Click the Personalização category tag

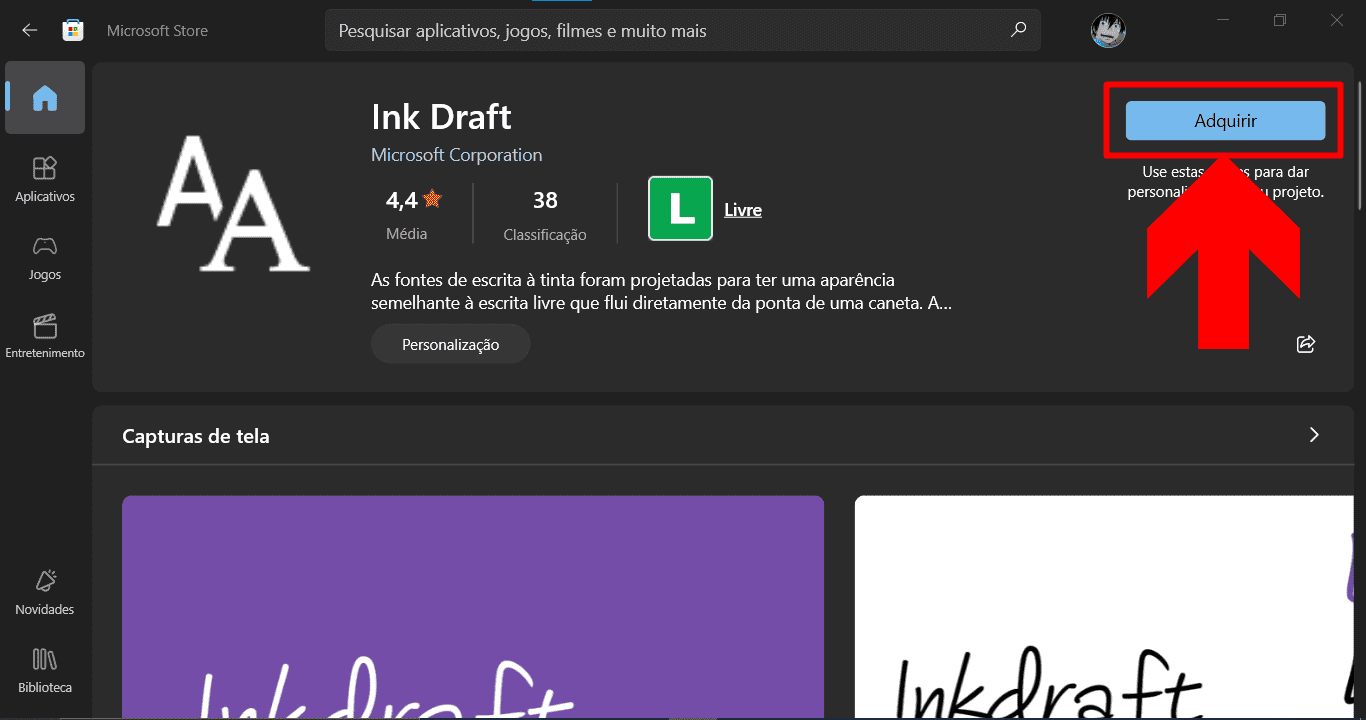click(450, 344)
